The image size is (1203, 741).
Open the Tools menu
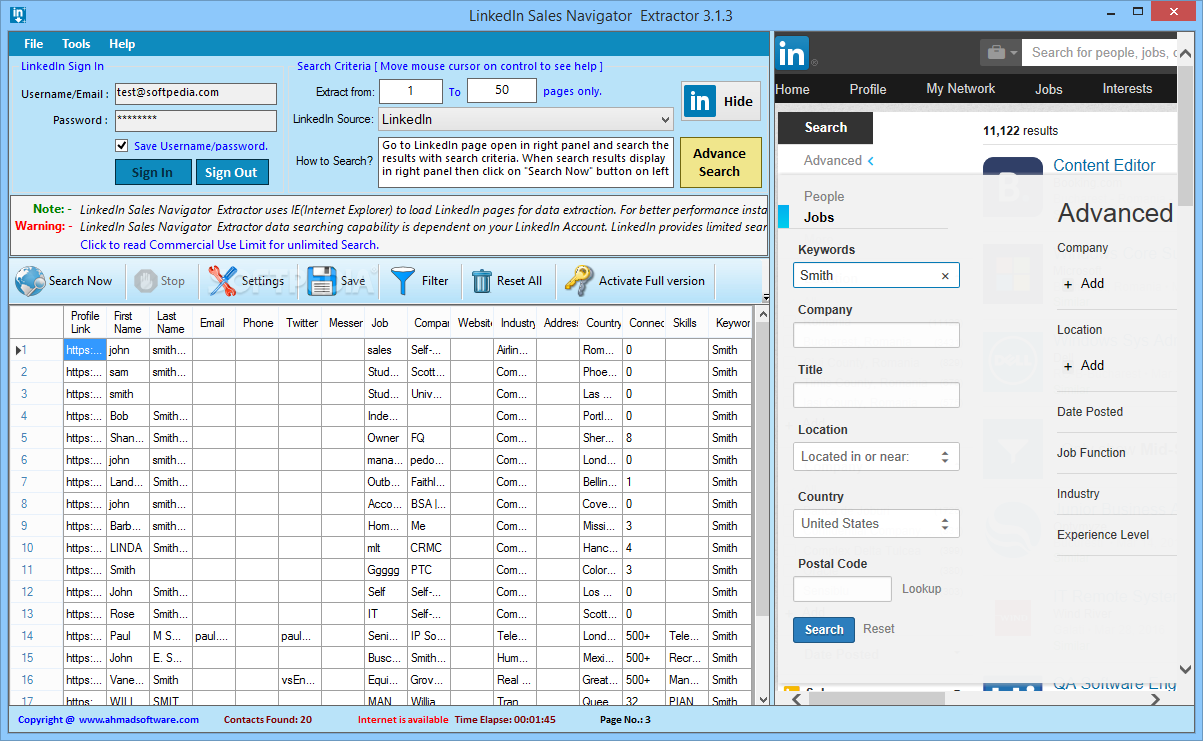[x=76, y=44]
